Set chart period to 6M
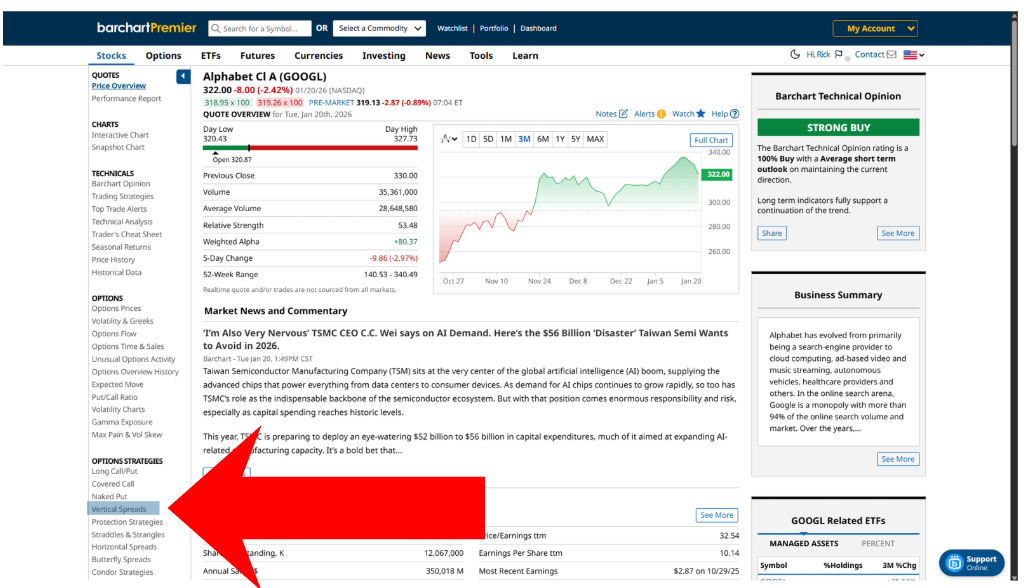1024x588 pixels. pos(543,139)
